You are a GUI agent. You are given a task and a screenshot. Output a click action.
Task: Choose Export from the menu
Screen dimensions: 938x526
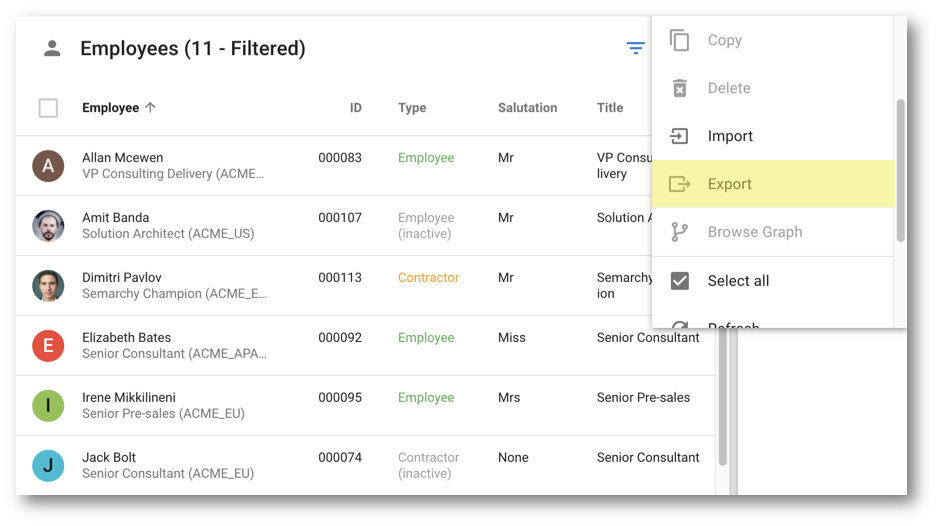pyautogui.click(x=773, y=184)
